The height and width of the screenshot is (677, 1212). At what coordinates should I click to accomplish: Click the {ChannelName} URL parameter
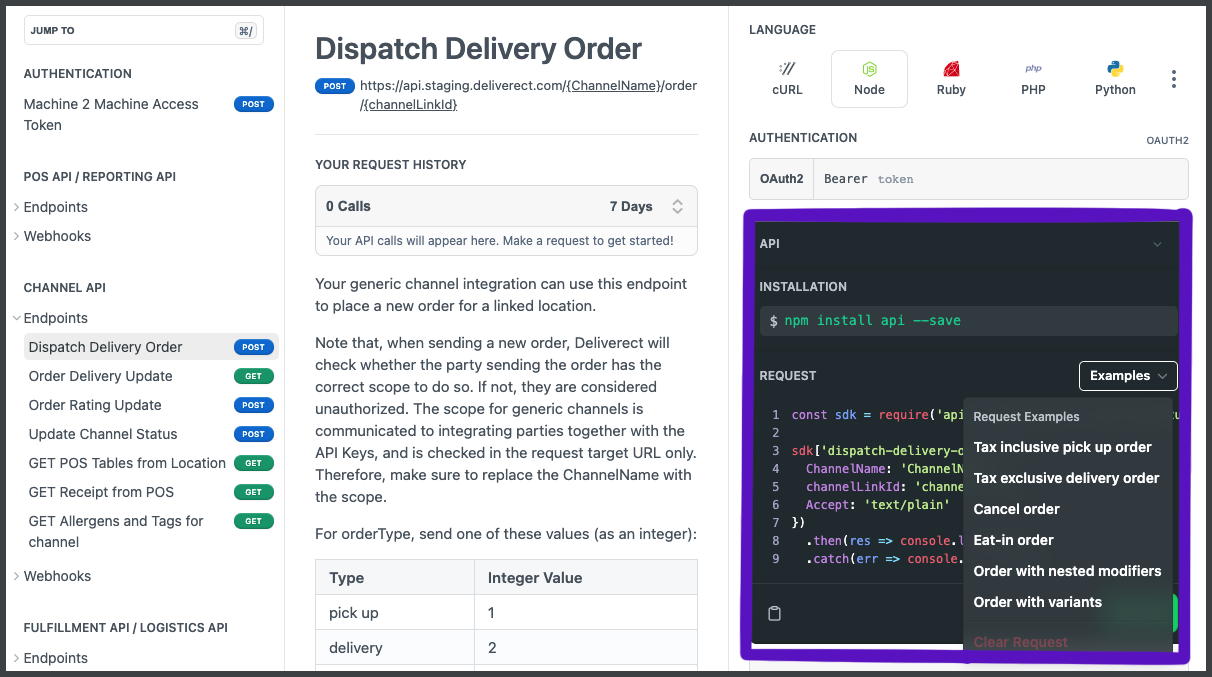[x=614, y=86]
